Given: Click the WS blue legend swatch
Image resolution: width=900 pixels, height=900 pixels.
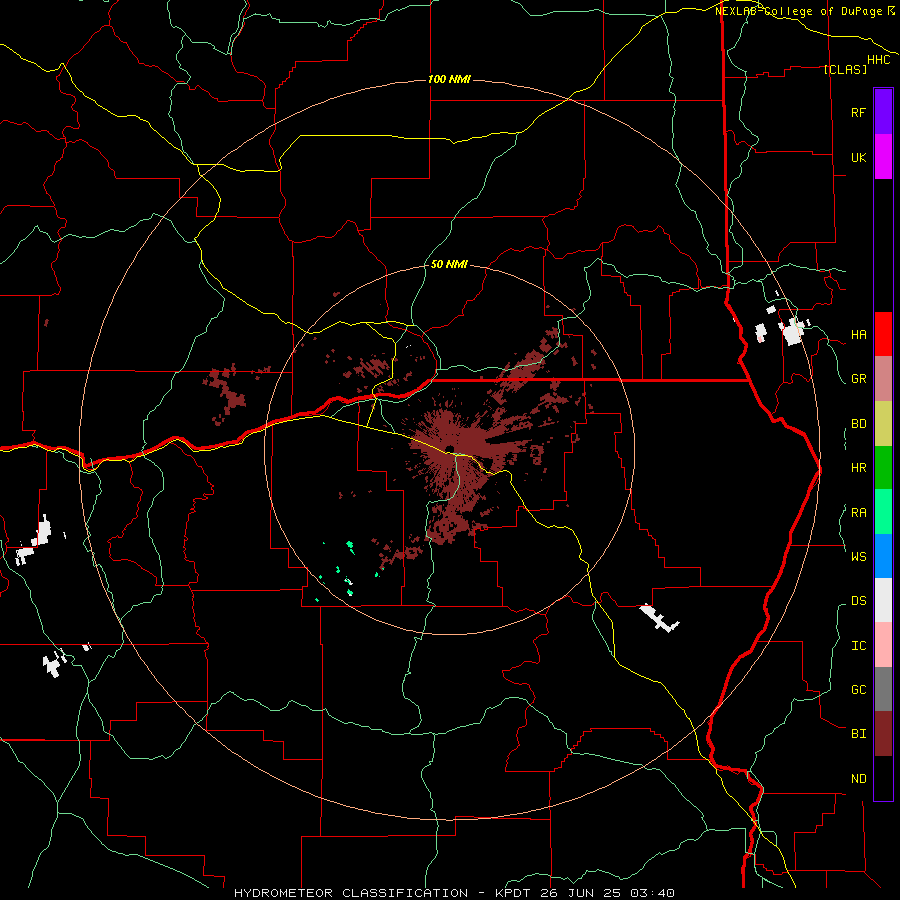Looking at the screenshot, I should pyautogui.click(x=883, y=556).
